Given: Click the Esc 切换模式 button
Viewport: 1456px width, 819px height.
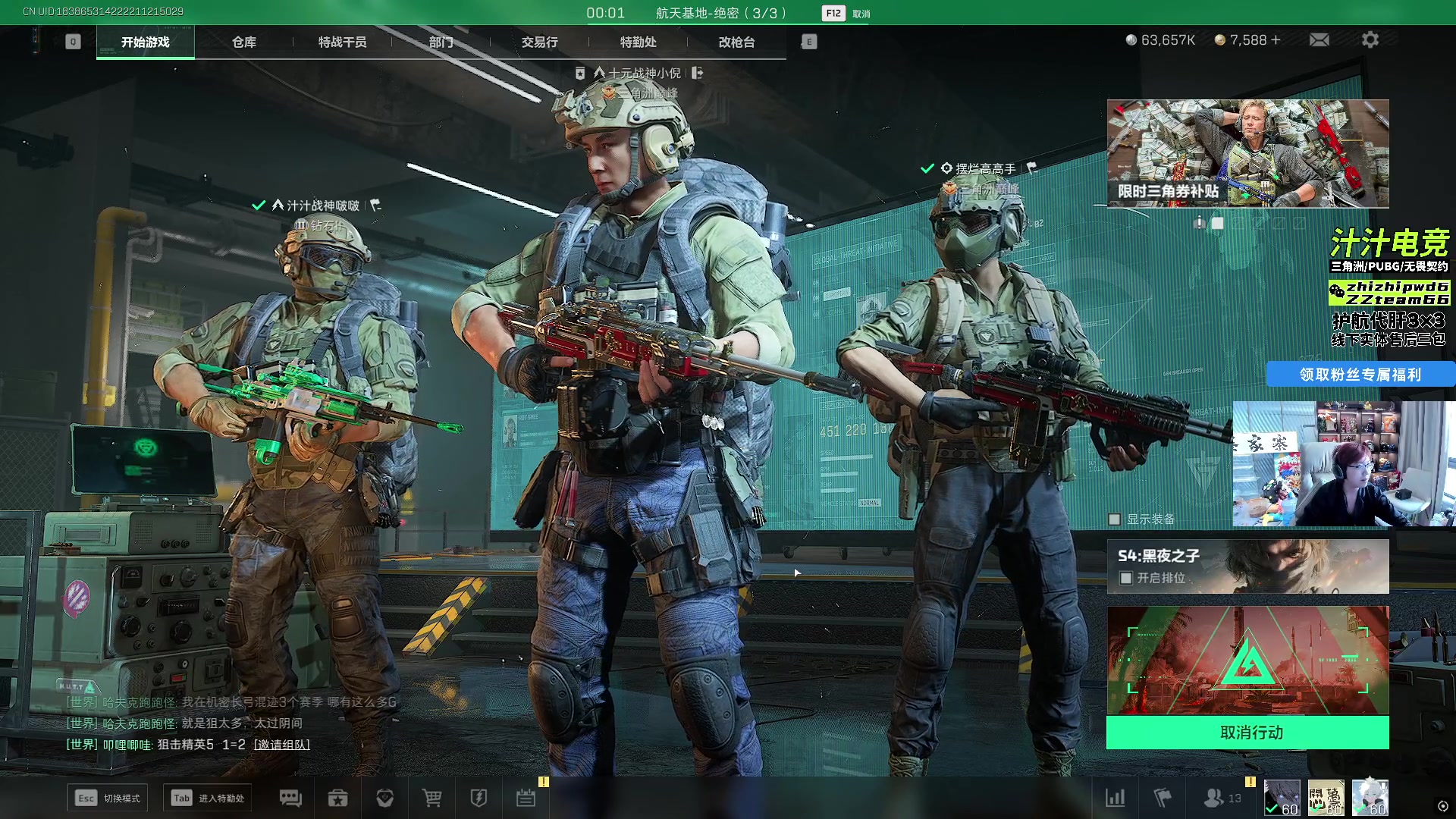Looking at the screenshot, I should click(107, 798).
